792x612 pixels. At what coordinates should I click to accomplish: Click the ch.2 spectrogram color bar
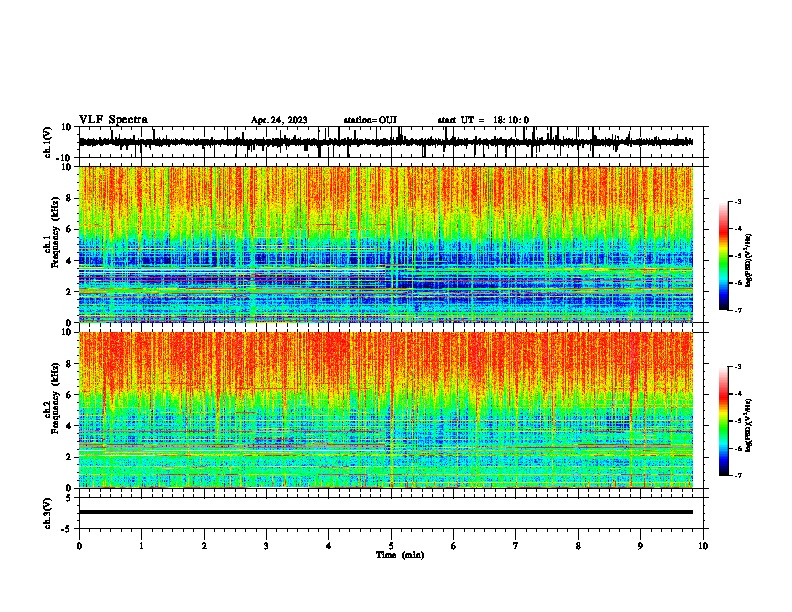(x=723, y=421)
